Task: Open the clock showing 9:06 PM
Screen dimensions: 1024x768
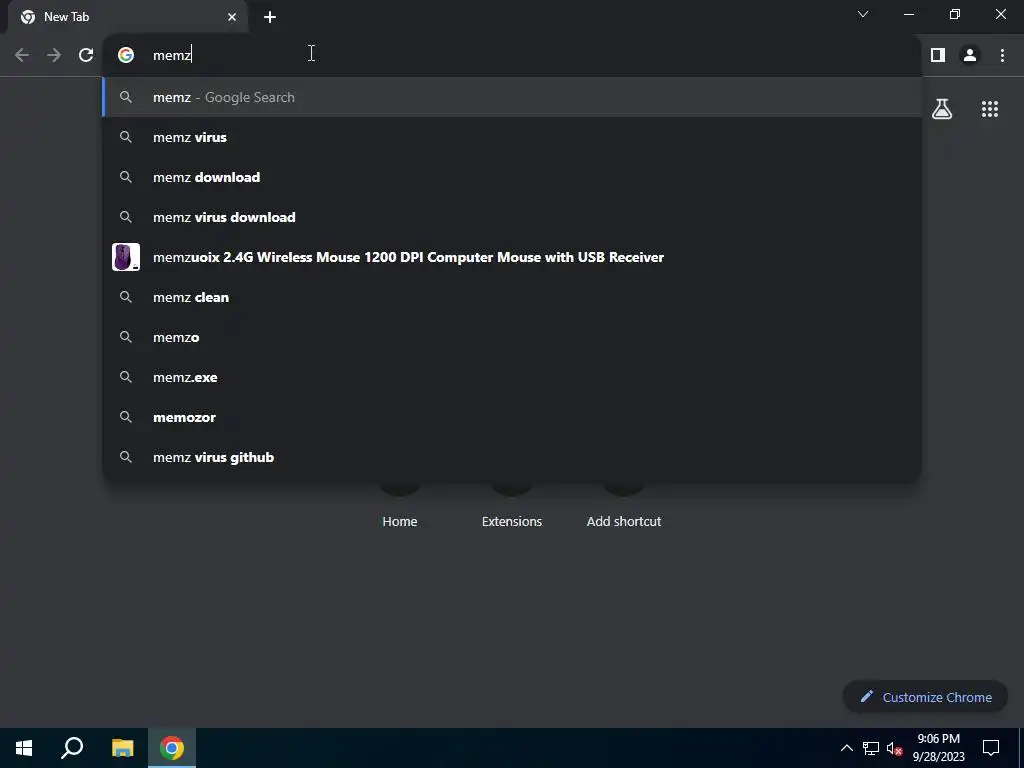Action: (938, 748)
